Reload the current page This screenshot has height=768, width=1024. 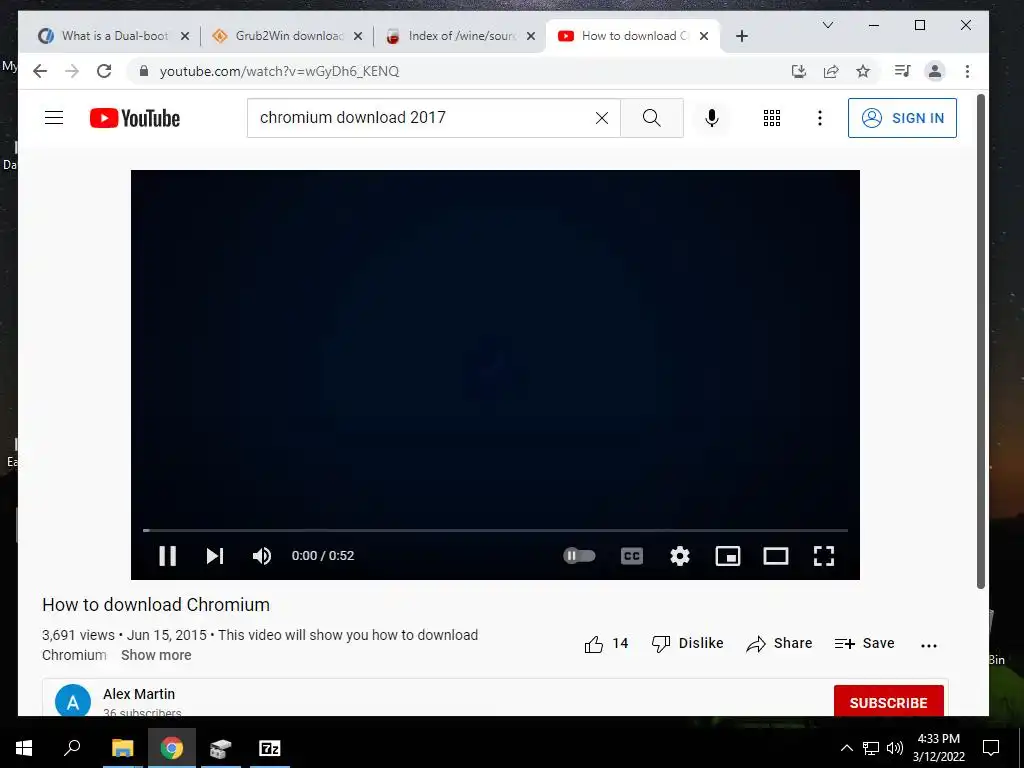[x=104, y=71]
